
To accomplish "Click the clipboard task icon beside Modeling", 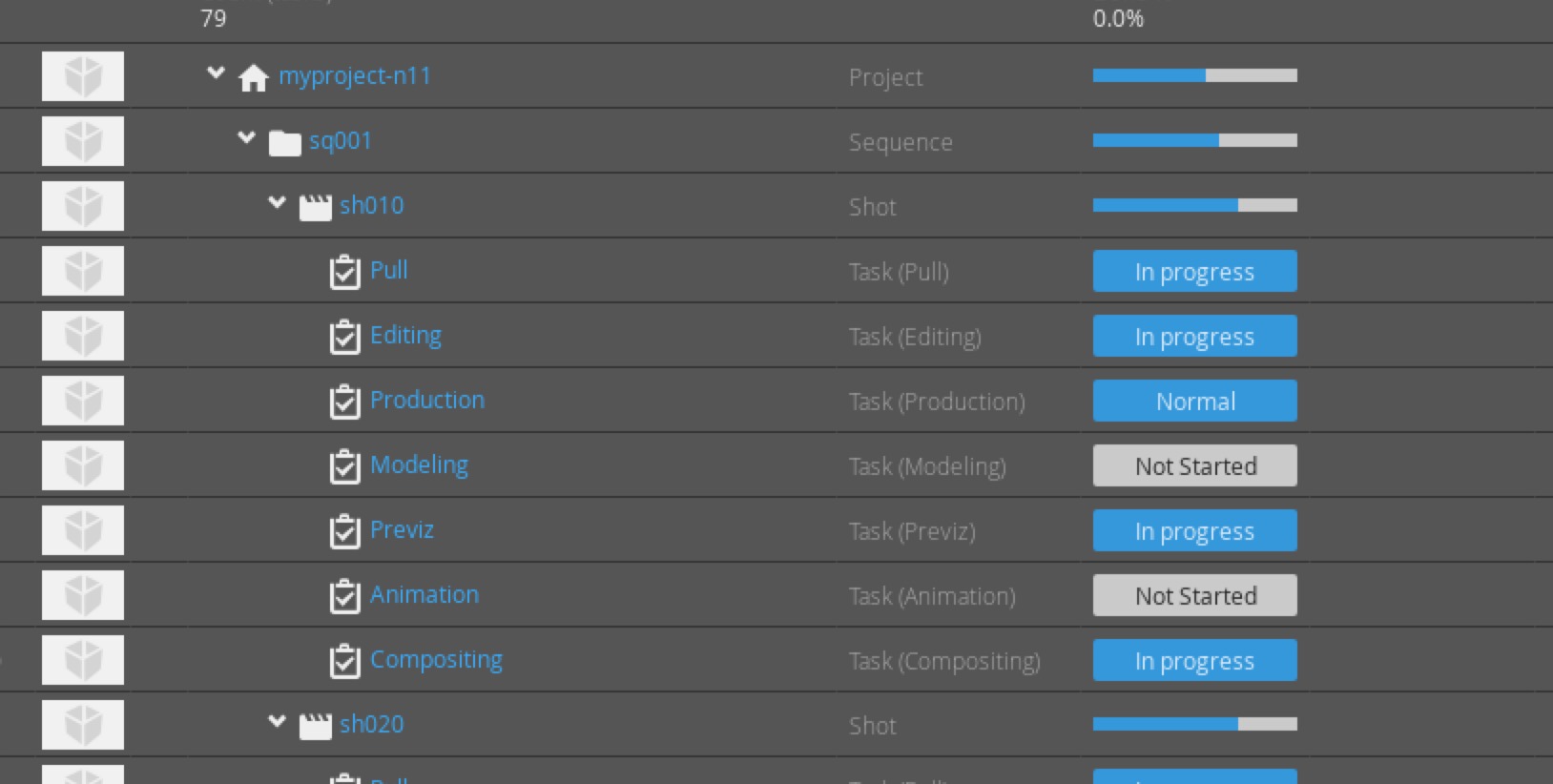I will tap(345, 466).
